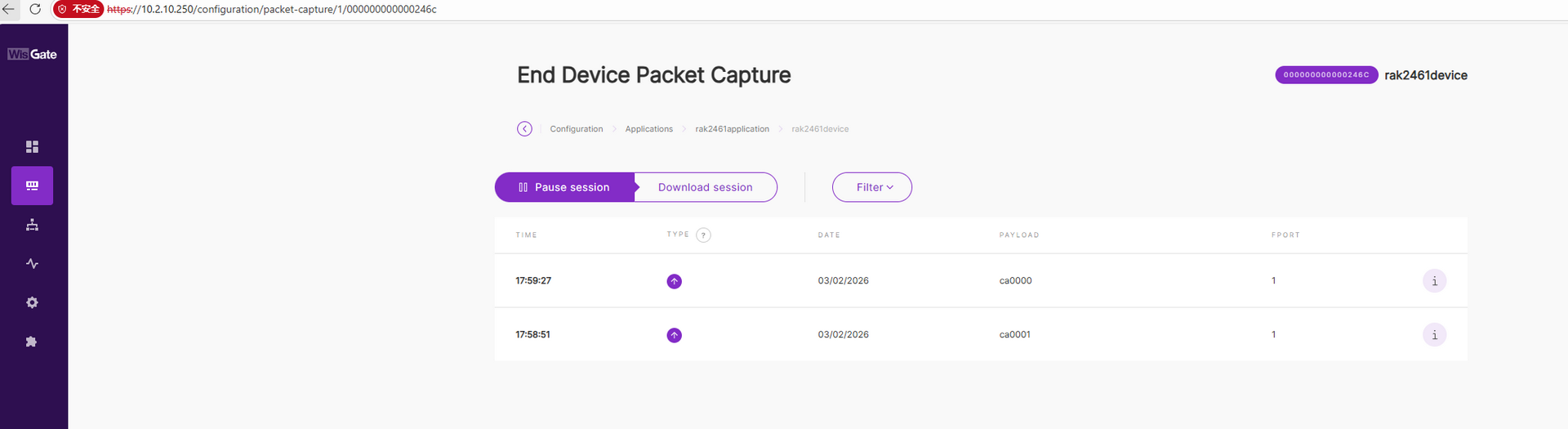
Task: Open rak2461application breadcrumb link
Action: click(732, 129)
